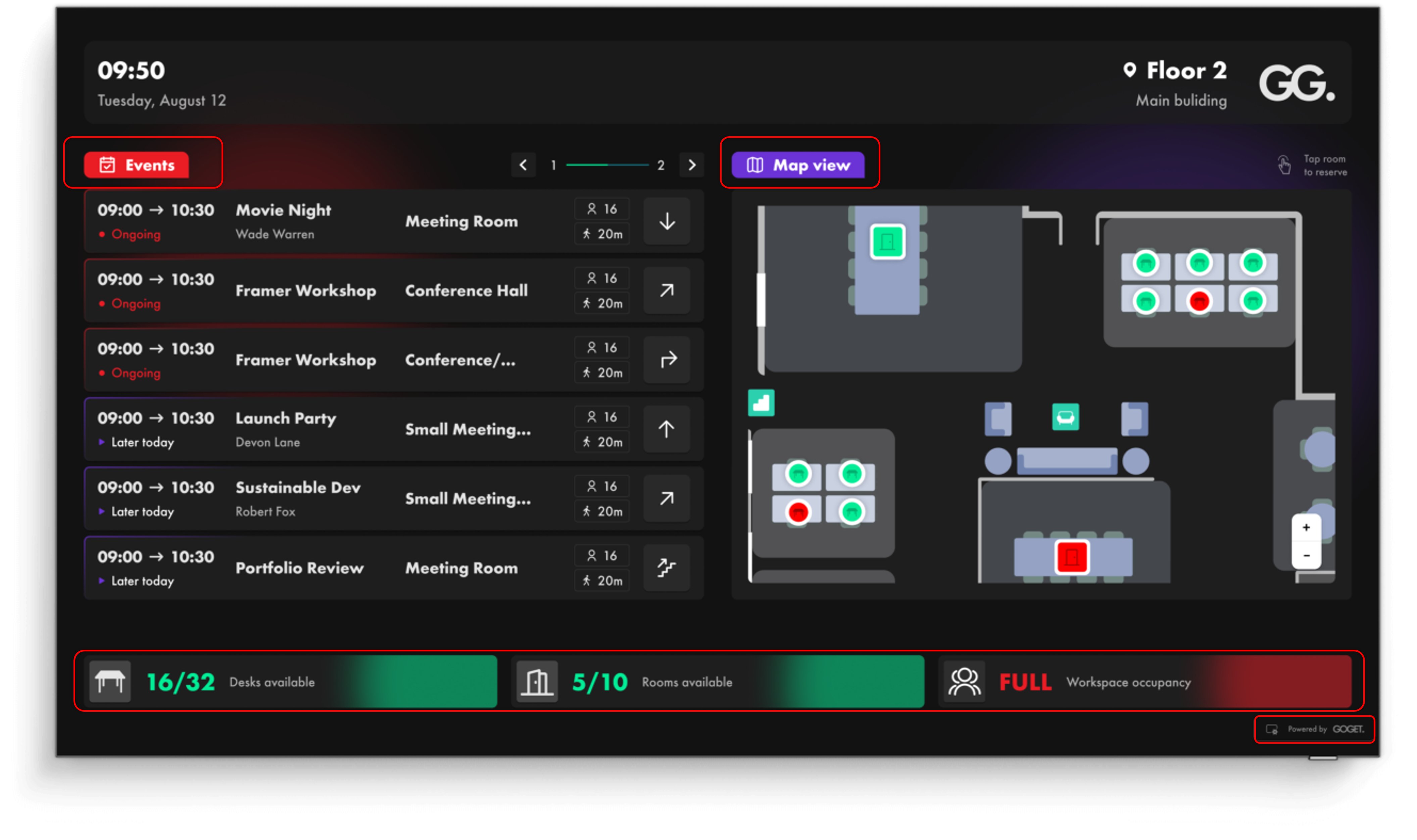This screenshot has height=840, width=1417.
Task: Click the 5/10 Rooms available card
Action: [x=718, y=682]
